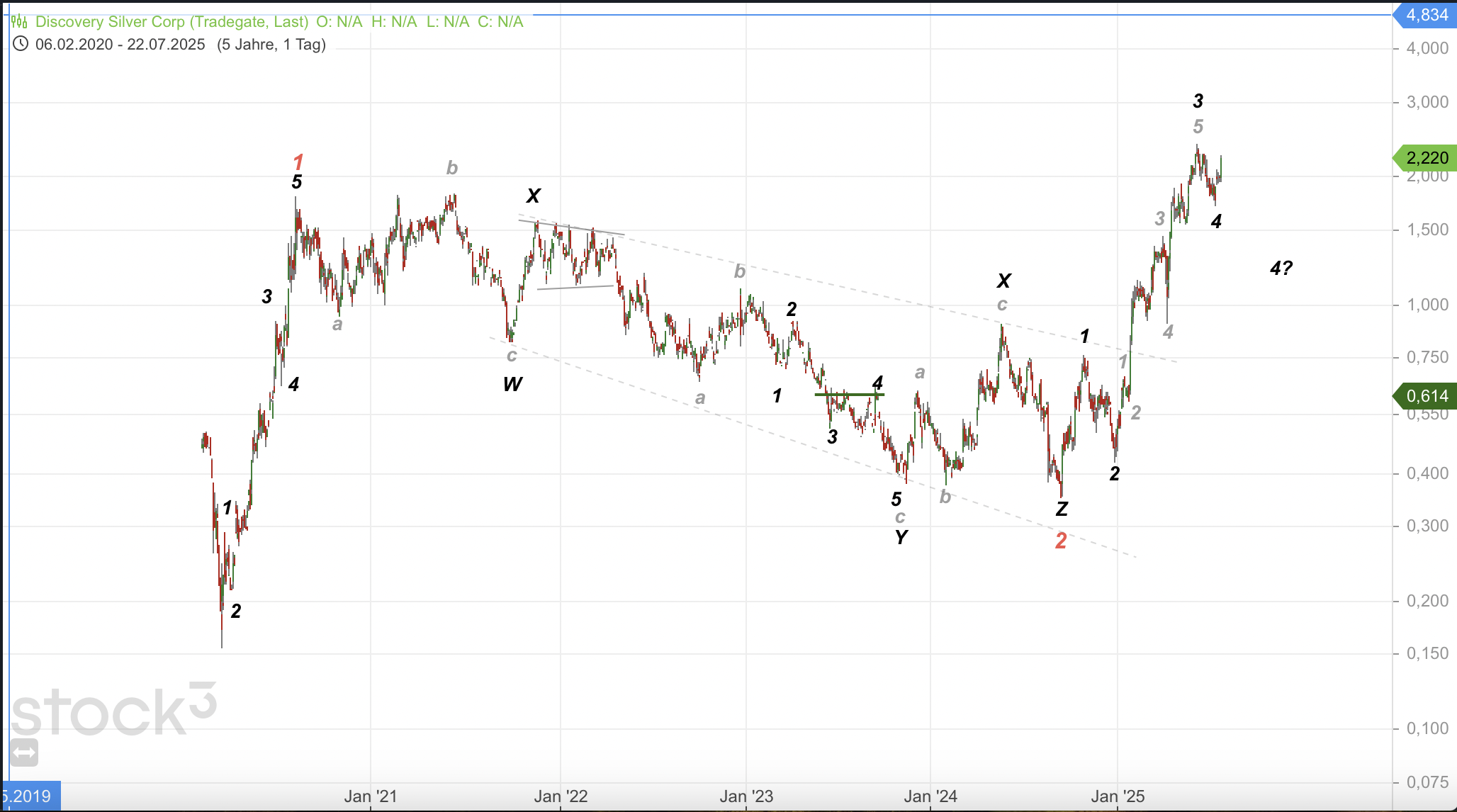Click the stock3 watermark logo
This screenshot has width=1457, height=812.
point(113,711)
